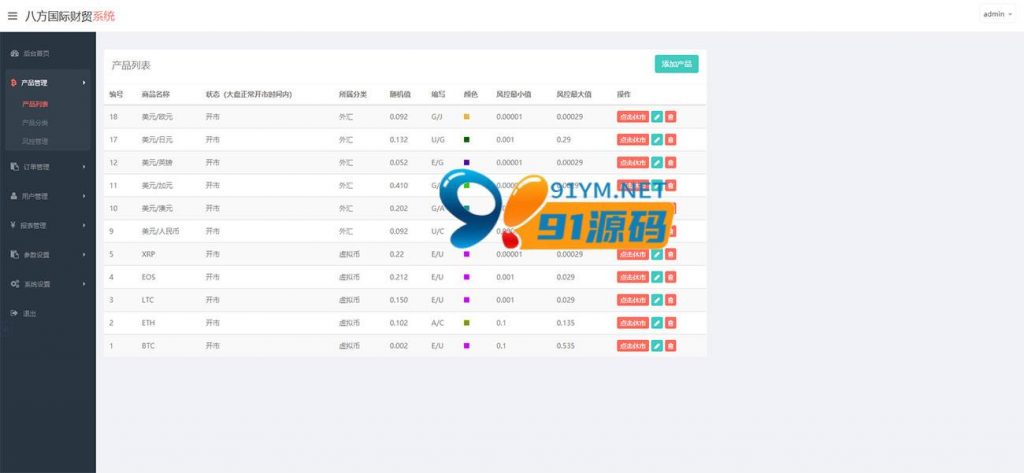
Task: Delete product 17 美元/日元 with trash icon
Action: click(x=671, y=140)
